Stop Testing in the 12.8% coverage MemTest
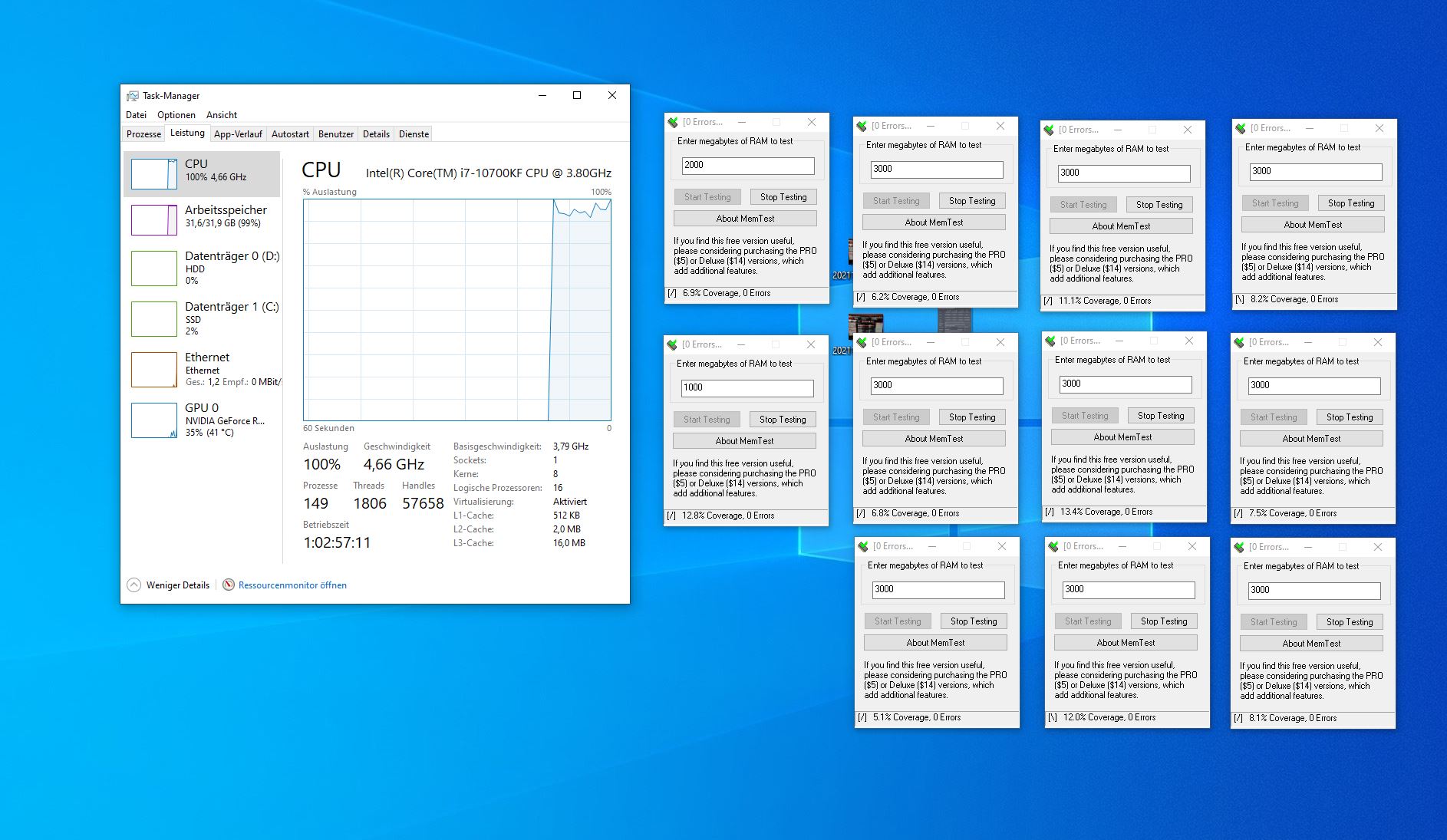This screenshot has height=840, width=1447. [783, 420]
